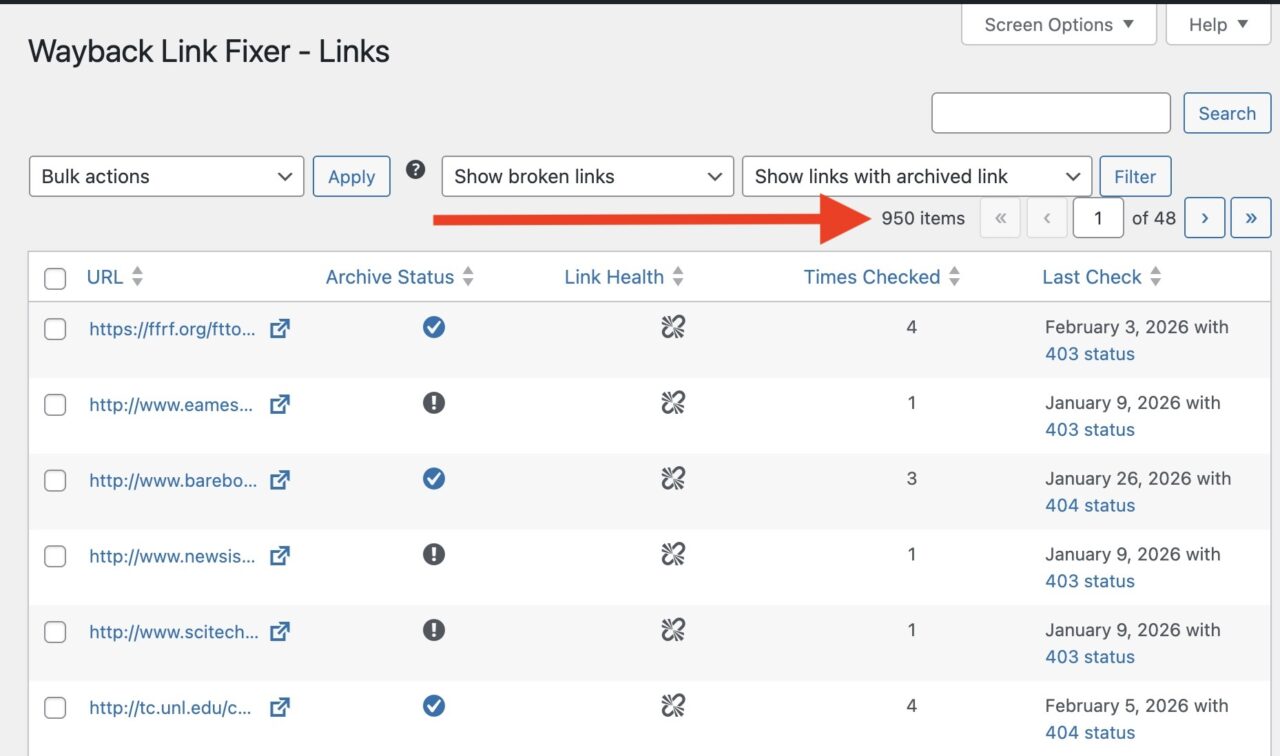
Task: Open external link icon for tc.unl.edu URL
Action: 280,707
